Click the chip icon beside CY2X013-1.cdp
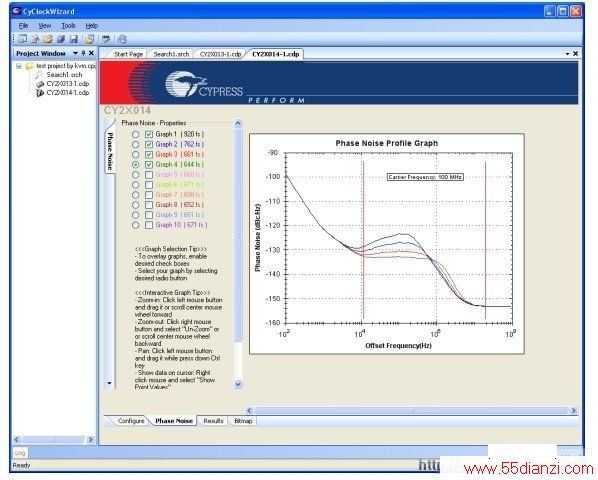Image resolution: width=598 pixels, height=480 pixels. [40, 84]
